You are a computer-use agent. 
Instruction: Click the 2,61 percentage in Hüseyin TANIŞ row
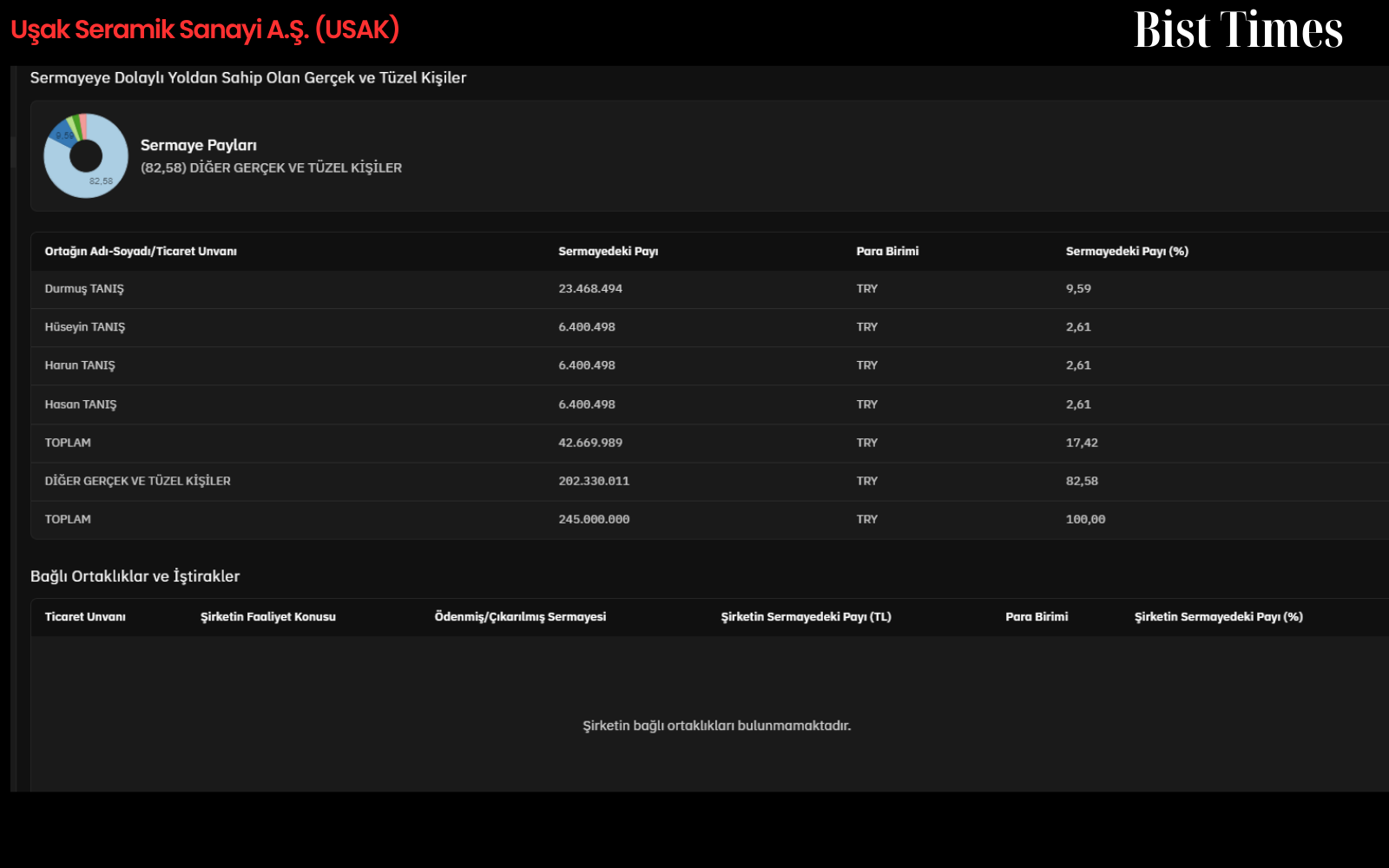pyautogui.click(x=1078, y=327)
